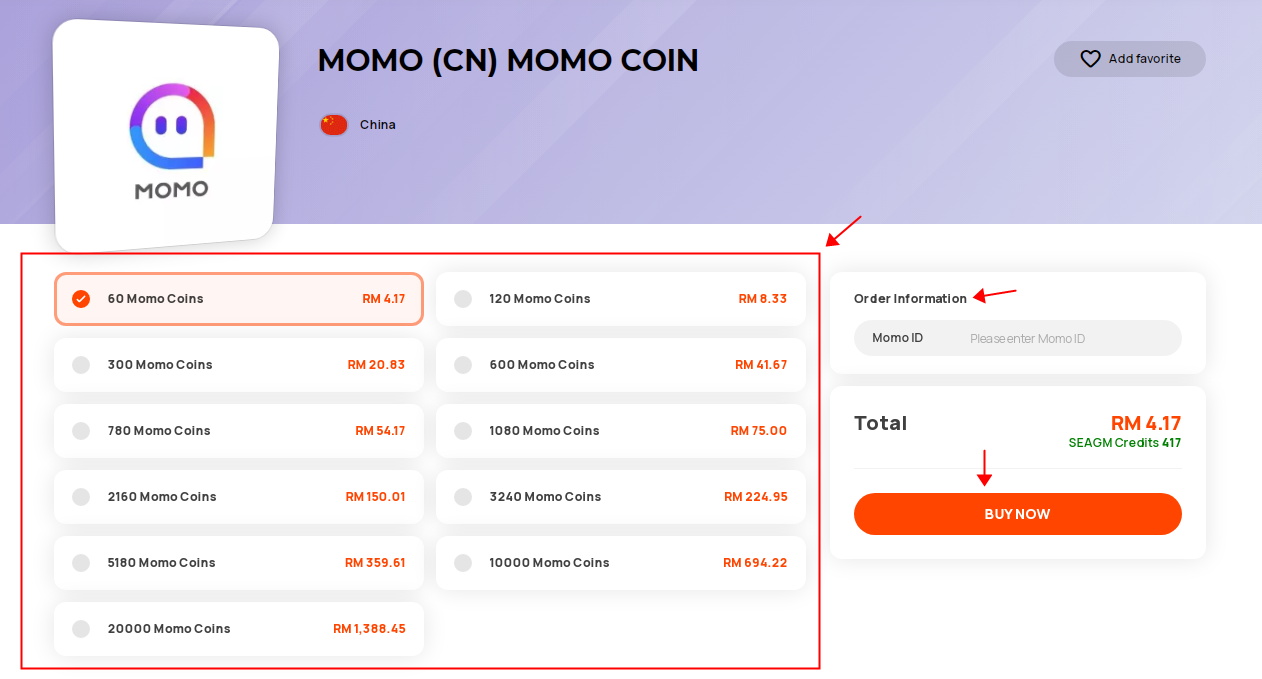Image resolution: width=1262 pixels, height=679 pixels.
Task: Click the heart icon in Add favorite
Action: (1090, 59)
